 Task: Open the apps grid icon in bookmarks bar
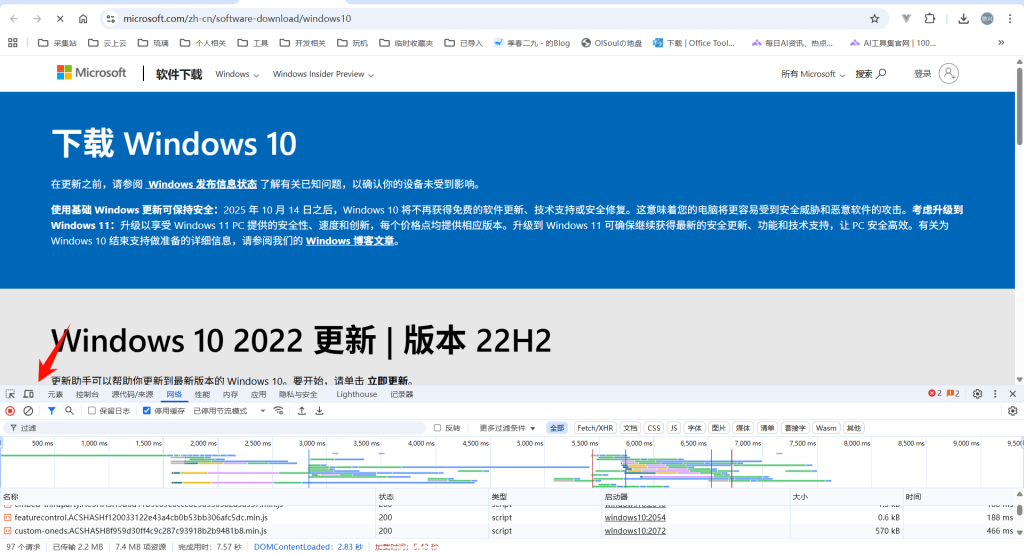coord(12,43)
